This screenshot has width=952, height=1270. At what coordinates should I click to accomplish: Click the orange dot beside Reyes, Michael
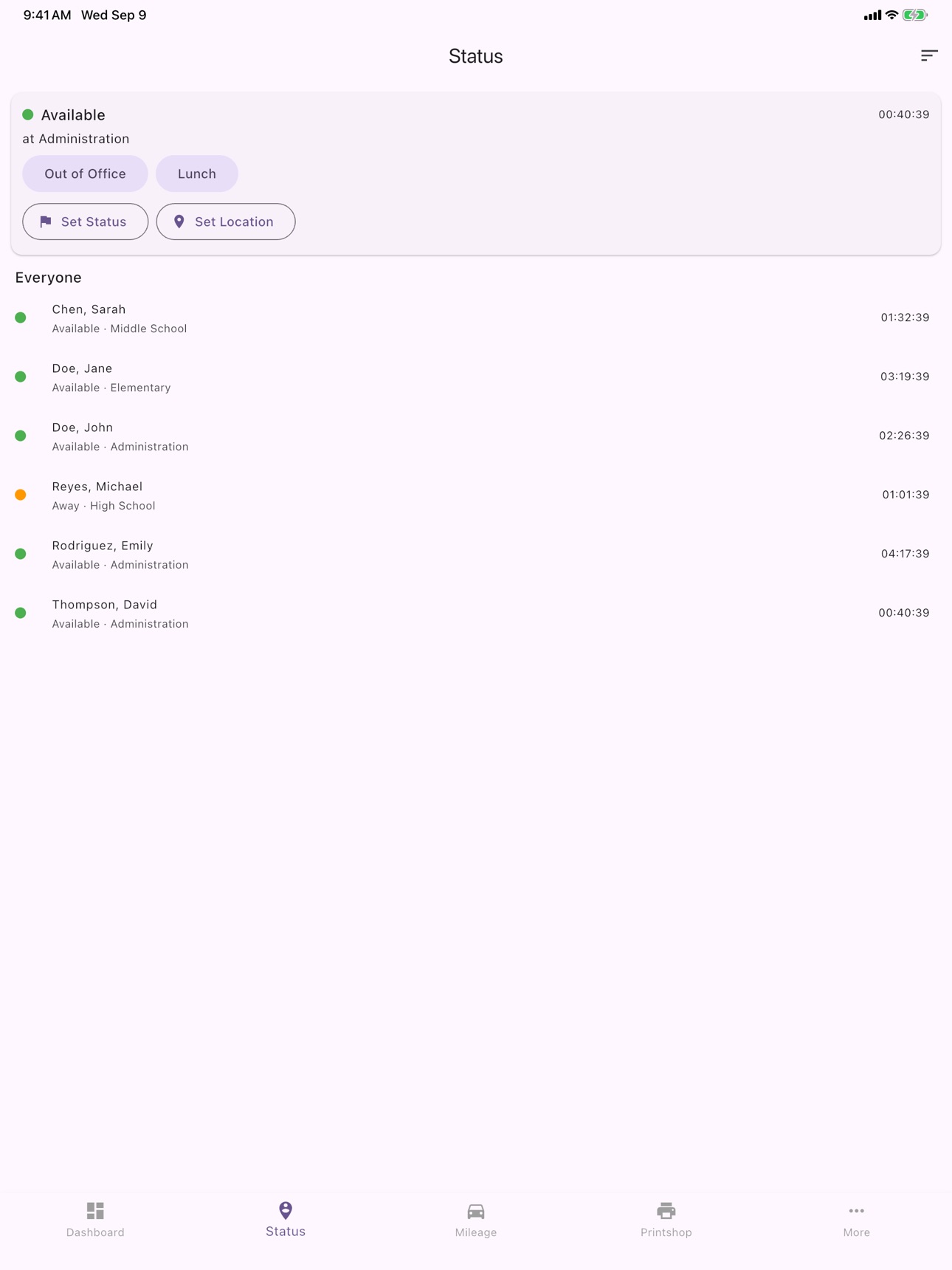coord(21,495)
